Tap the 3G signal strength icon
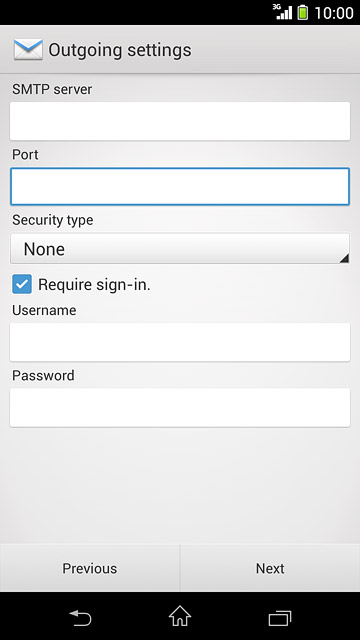 pos(282,12)
